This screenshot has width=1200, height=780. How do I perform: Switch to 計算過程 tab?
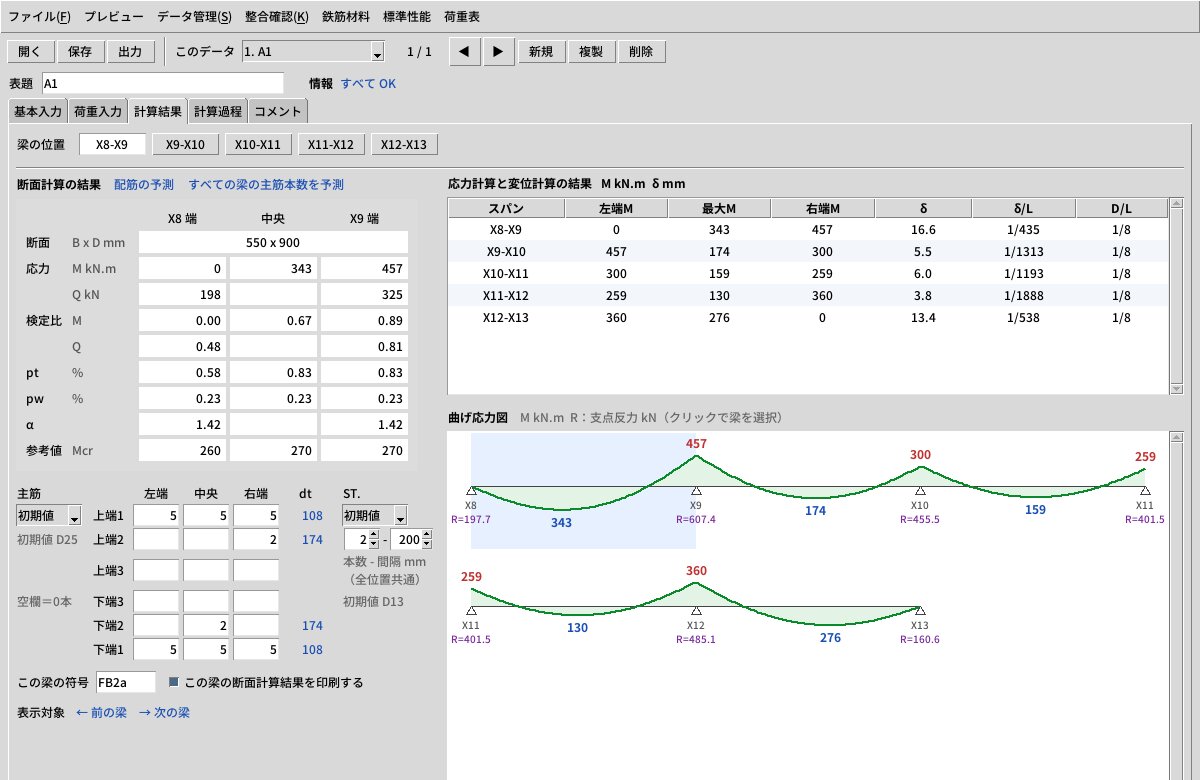pyautogui.click(x=218, y=111)
